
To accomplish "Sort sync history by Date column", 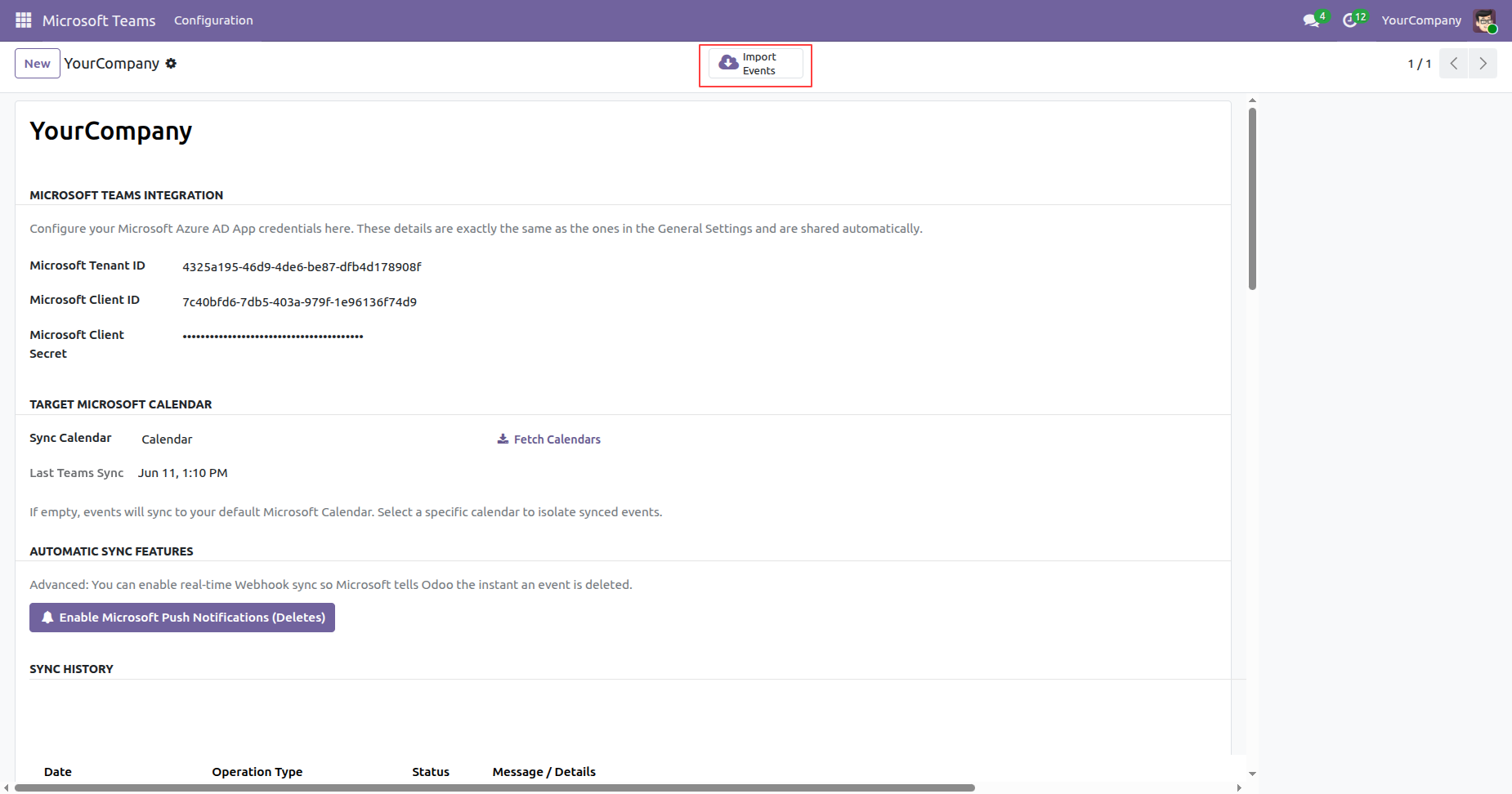I will click(58, 772).
